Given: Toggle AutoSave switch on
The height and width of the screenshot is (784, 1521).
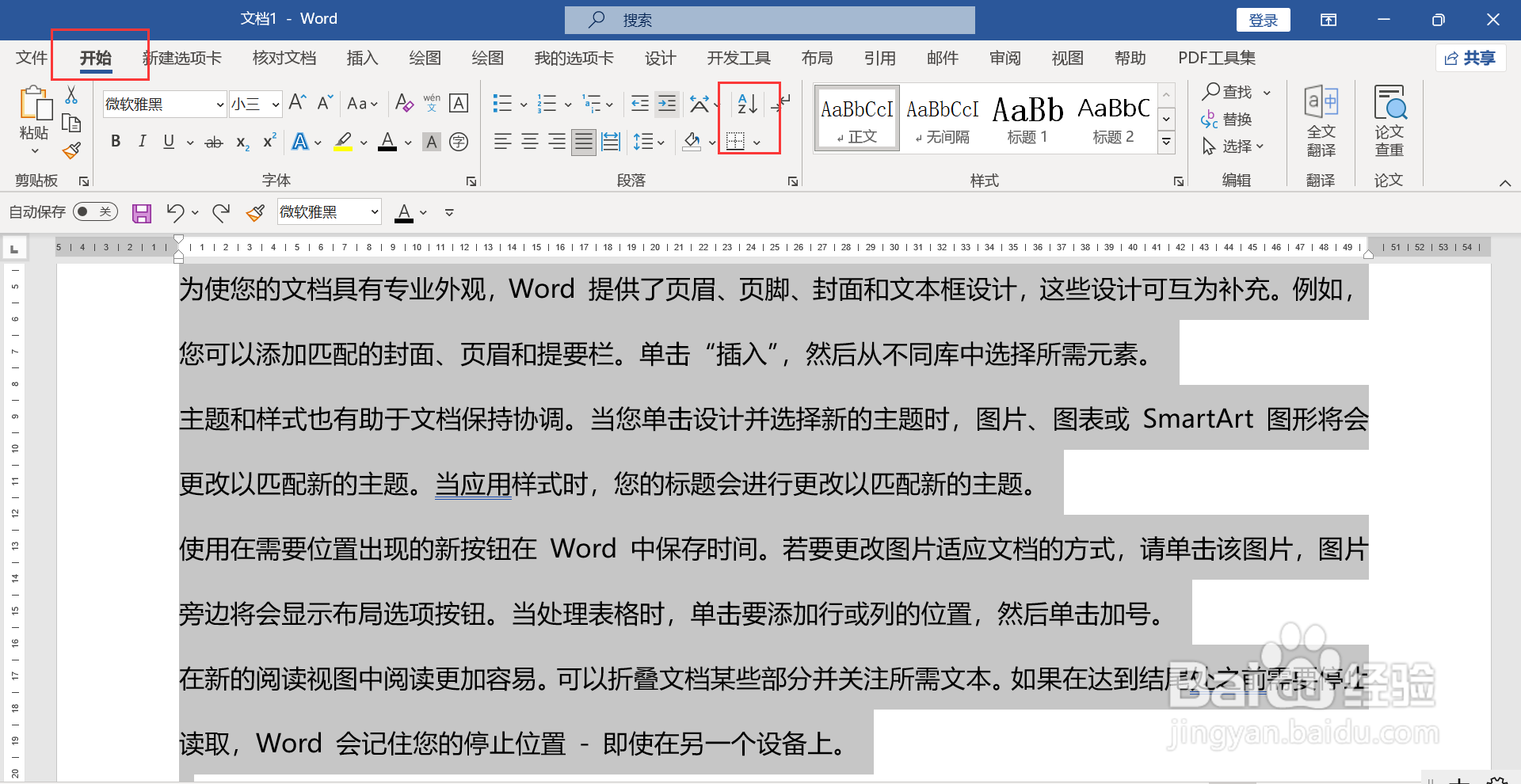Looking at the screenshot, I should coord(95,211).
